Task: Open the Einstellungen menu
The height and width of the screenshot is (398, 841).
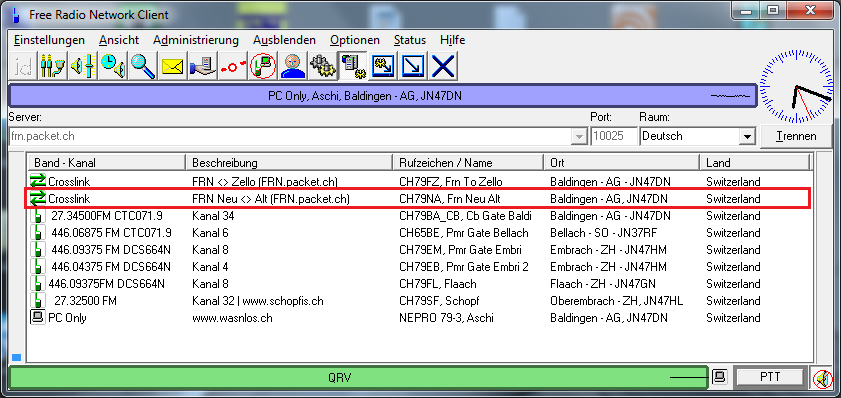Action: [x=49, y=40]
